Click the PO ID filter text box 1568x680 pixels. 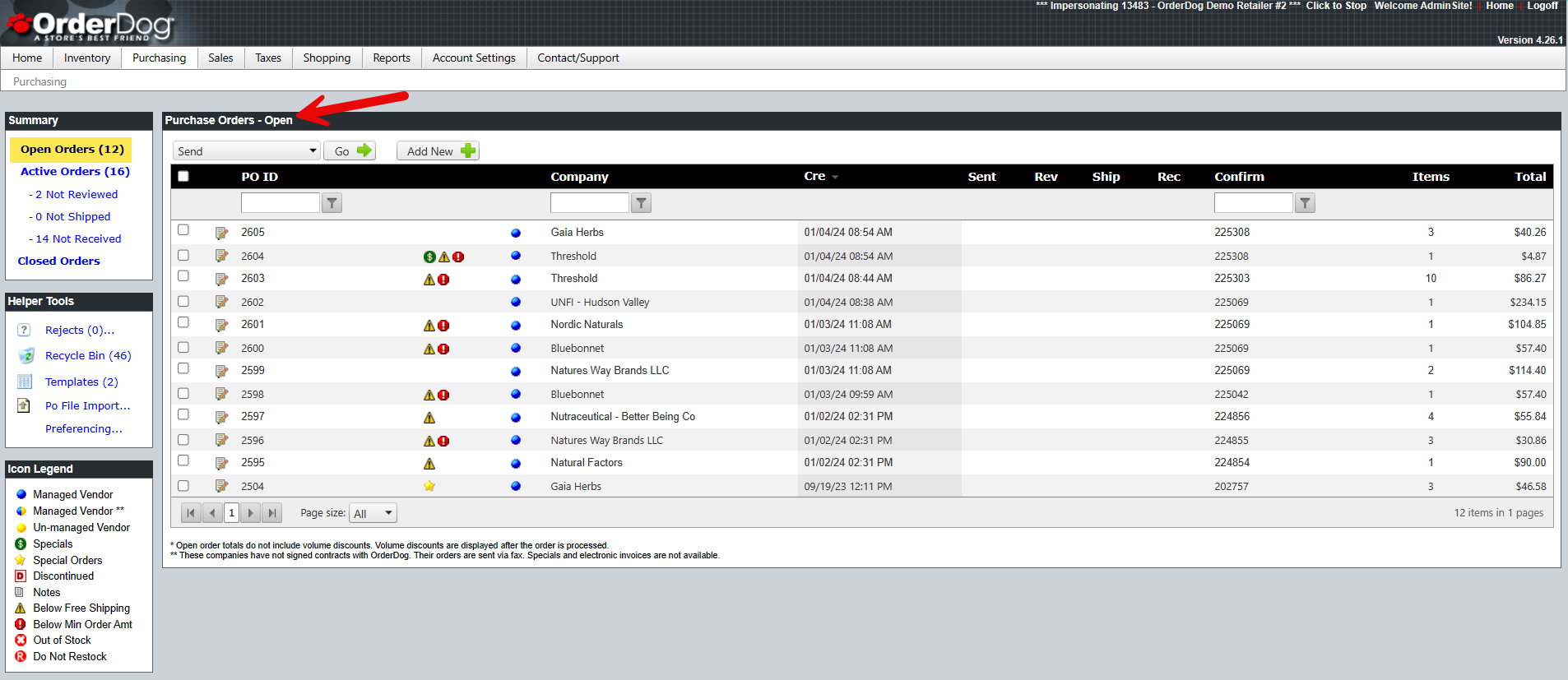[x=280, y=203]
